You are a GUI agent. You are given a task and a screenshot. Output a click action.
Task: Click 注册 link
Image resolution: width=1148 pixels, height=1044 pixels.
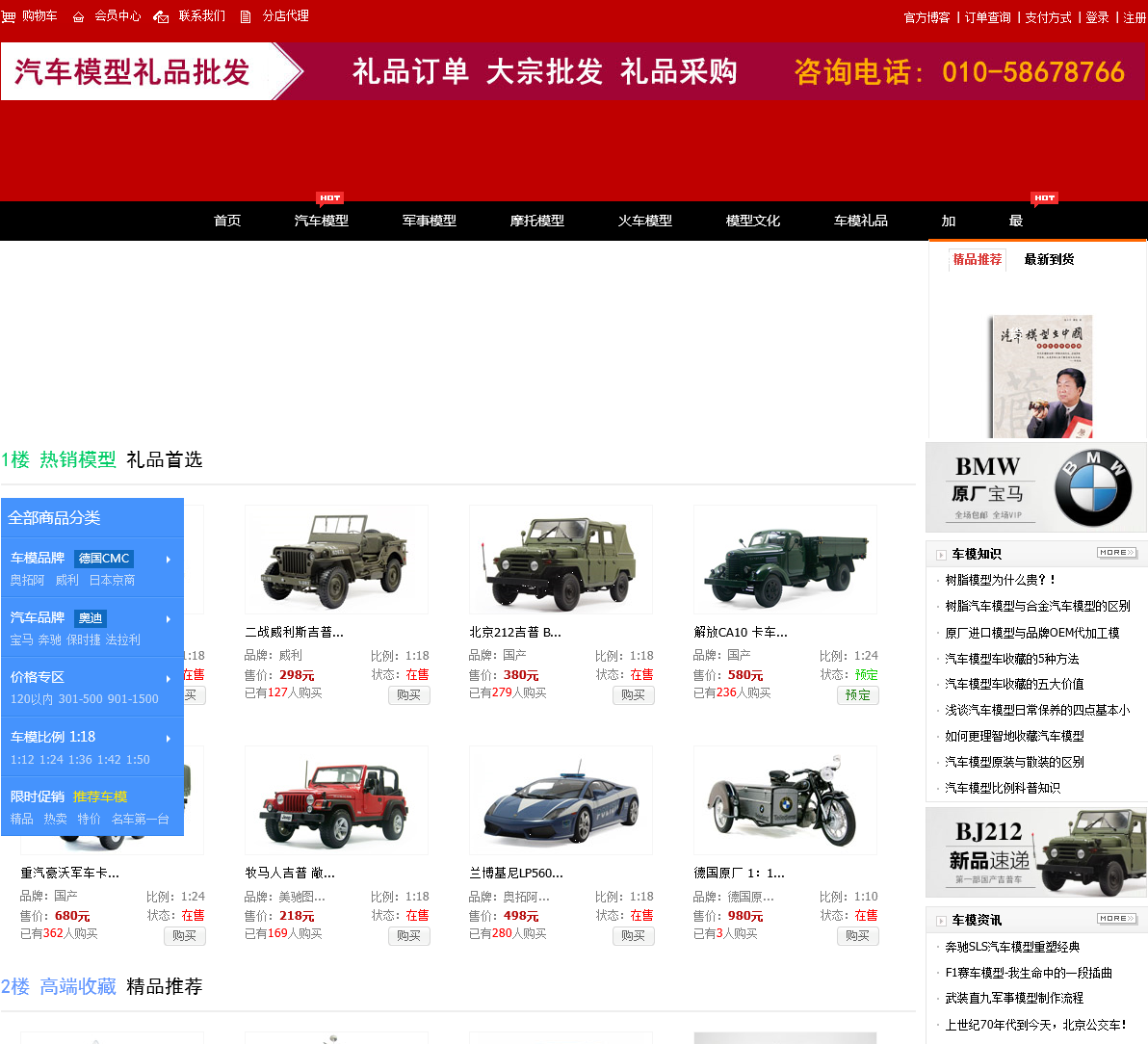pyautogui.click(x=1135, y=17)
